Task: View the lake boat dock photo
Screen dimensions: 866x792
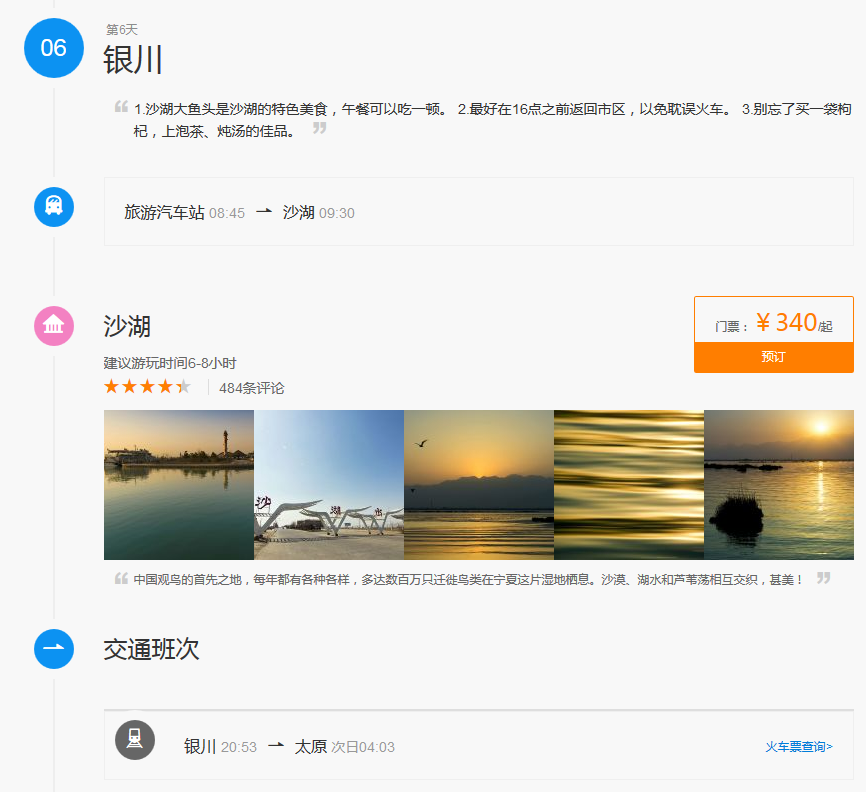Action: pyautogui.click(x=179, y=484)
